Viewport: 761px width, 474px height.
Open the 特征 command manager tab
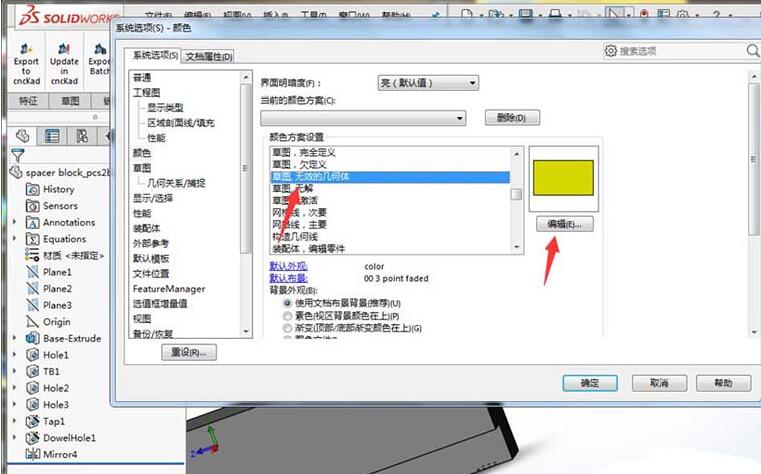coord(28,101)
